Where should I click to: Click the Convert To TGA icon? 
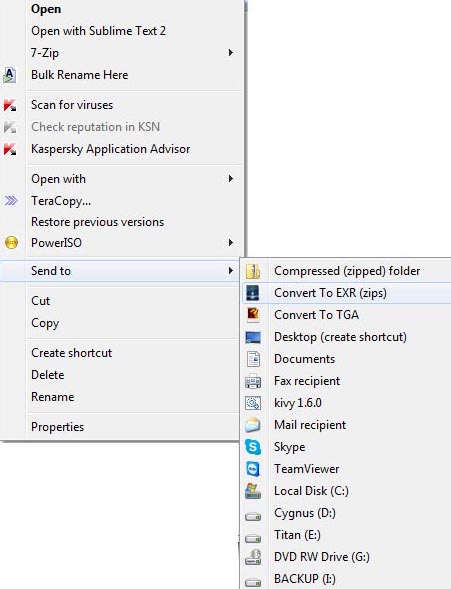tap(253, 315)
